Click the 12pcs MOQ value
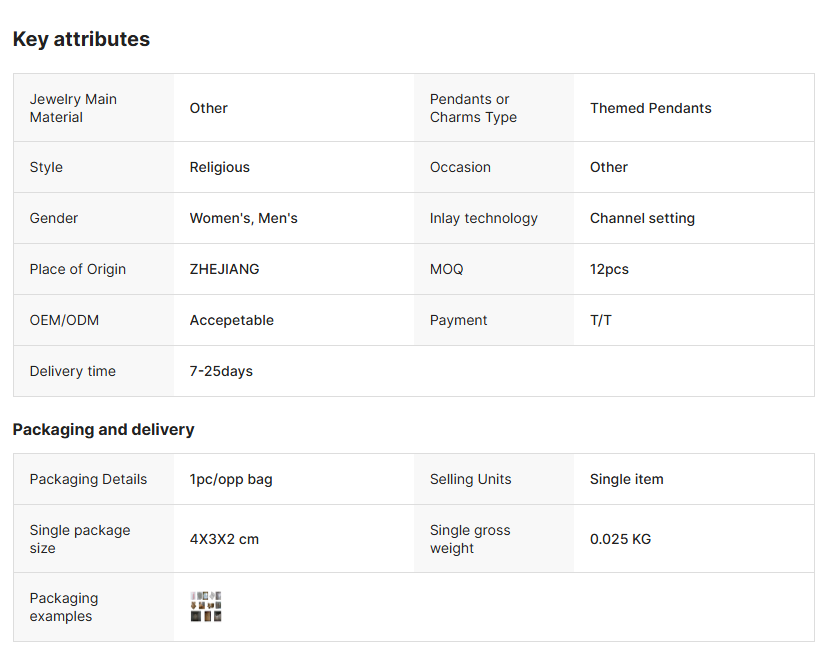This screenshot has height=660, width=823. (x=609, y=269)
